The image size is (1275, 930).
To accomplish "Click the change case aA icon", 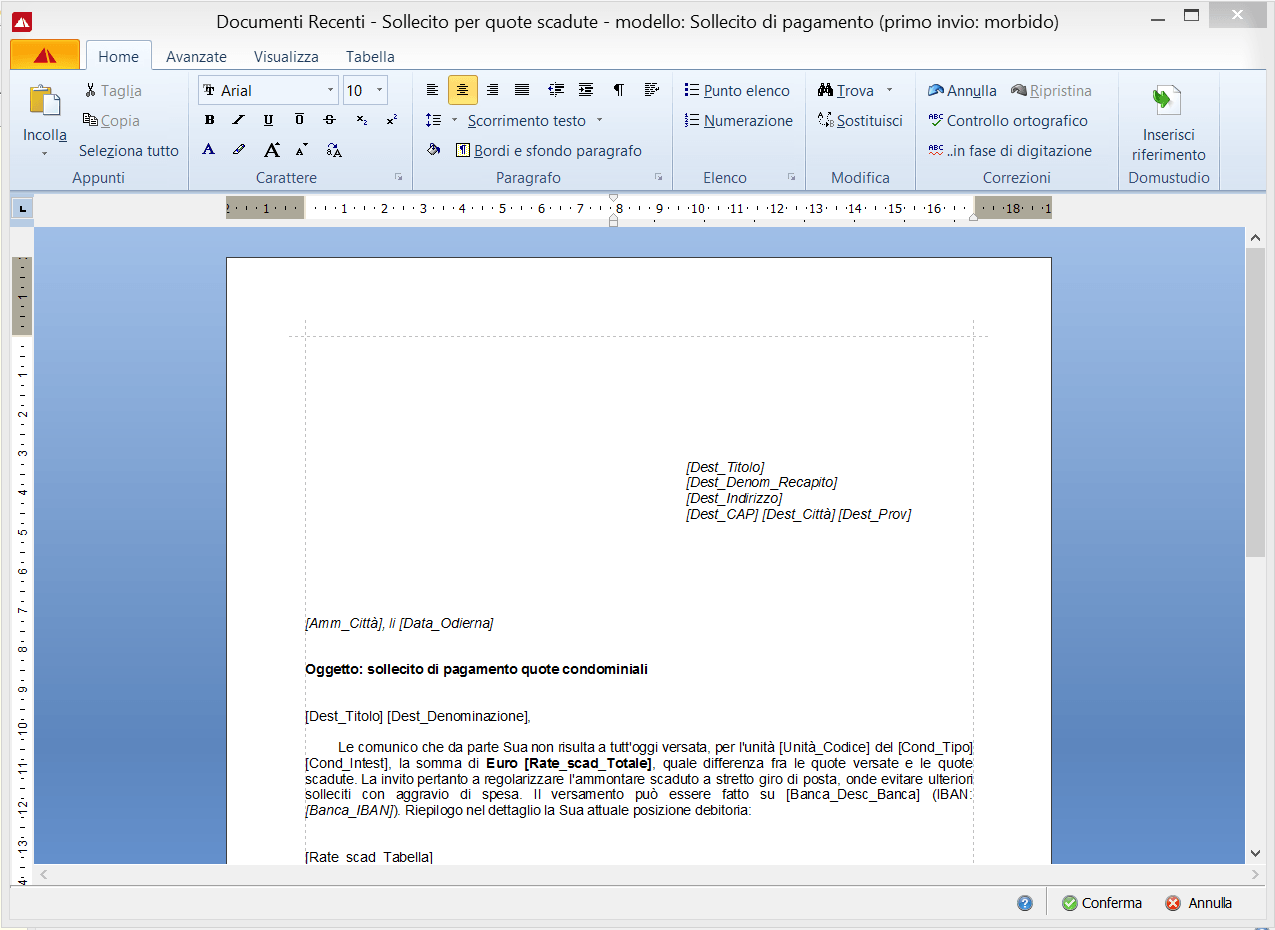I will [334, 150].
